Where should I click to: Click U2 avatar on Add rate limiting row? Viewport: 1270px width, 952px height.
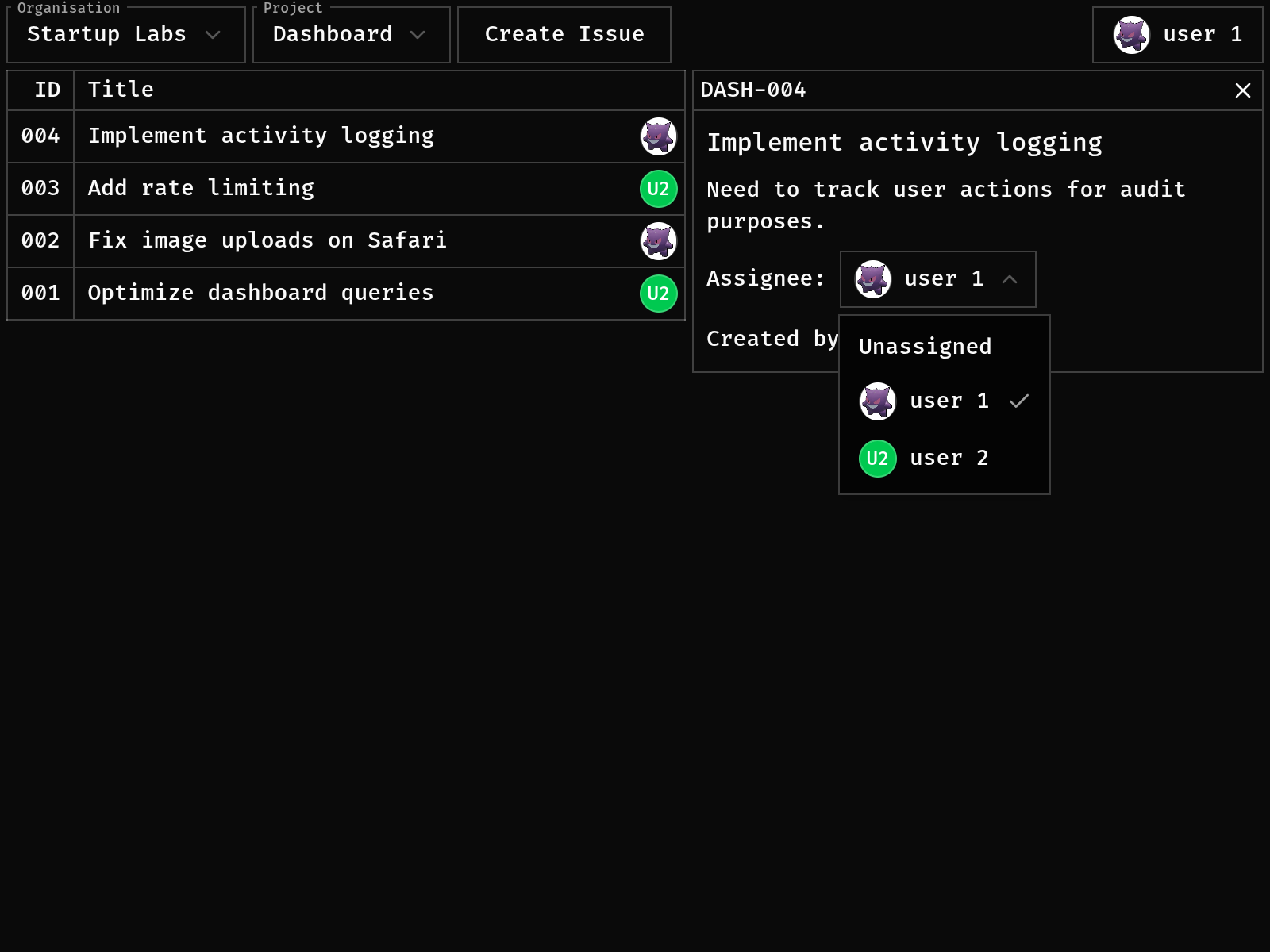click(x=658, y=189)
